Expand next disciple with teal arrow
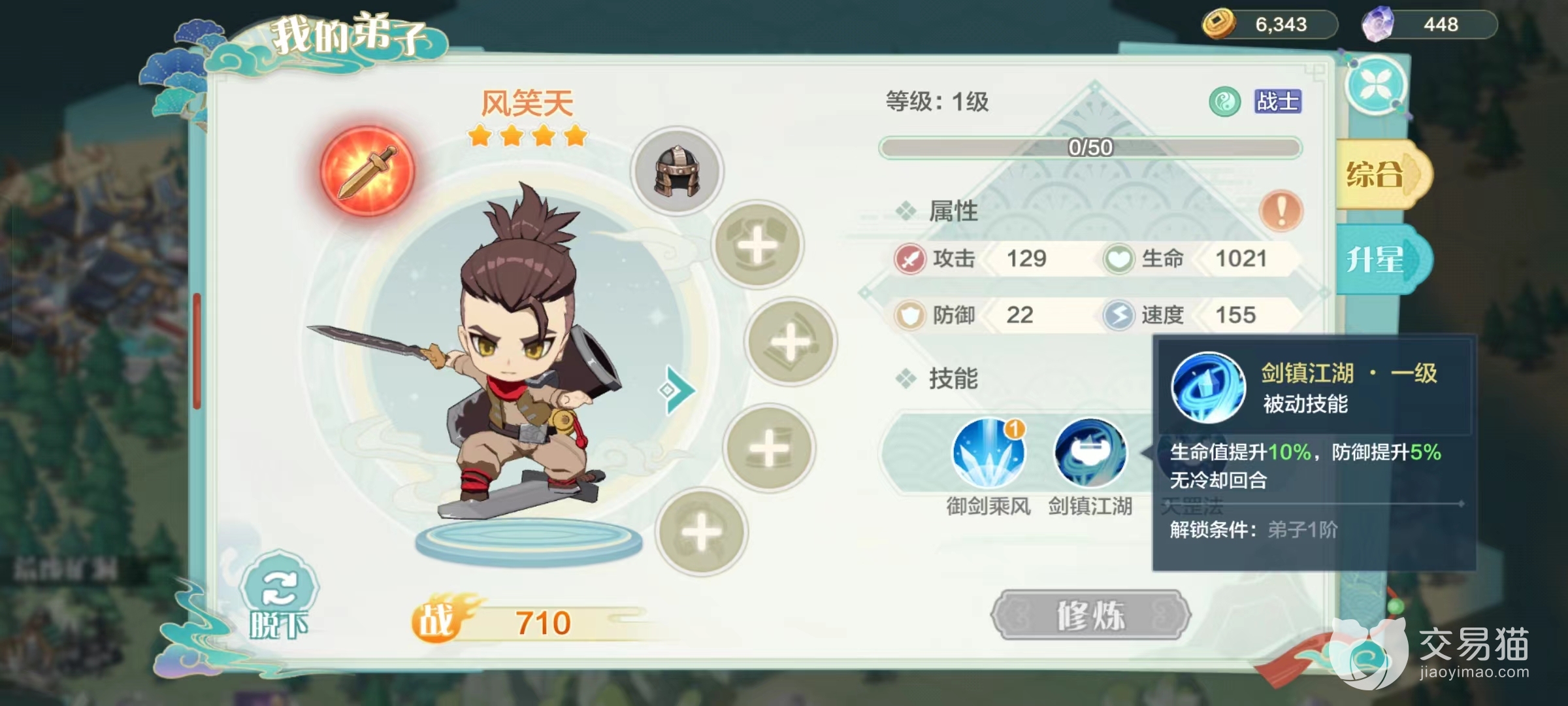Image resolution: width=1568 pixels, height=706 pixels. pos(677,390)
